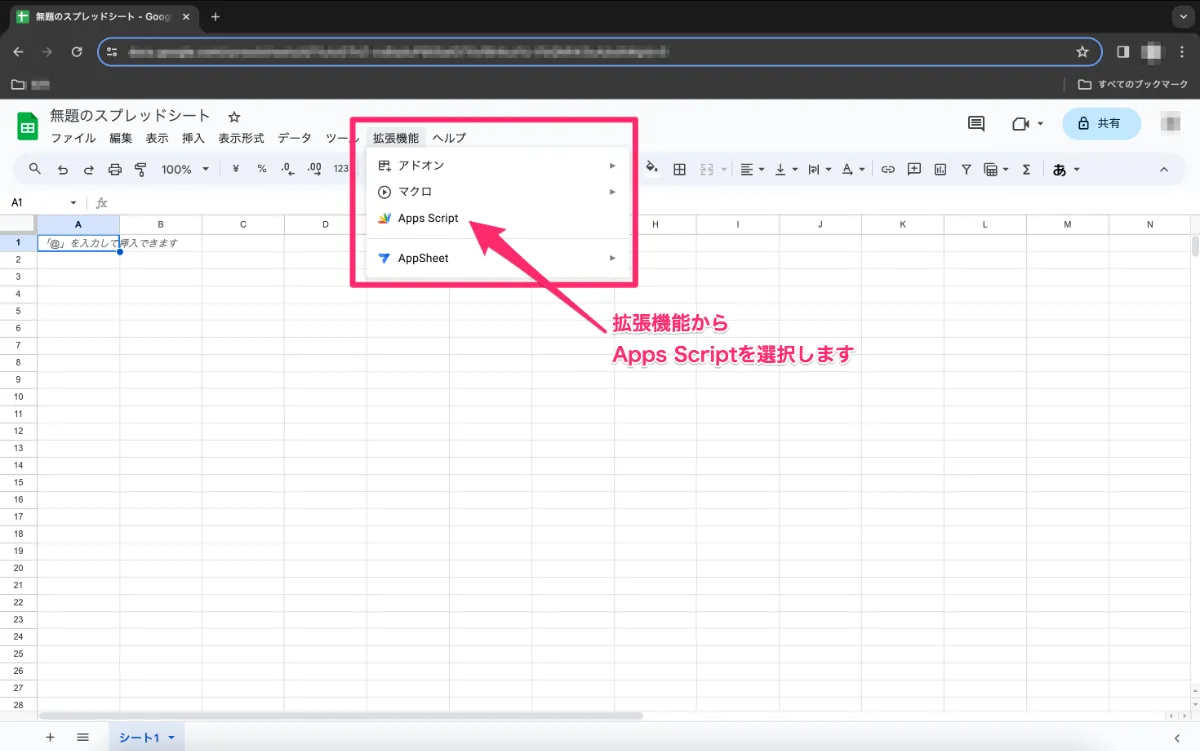Viewport: 1200px width, 751px height.
Task: Open a new Chrome tab
Action: (x=215, y=17)
